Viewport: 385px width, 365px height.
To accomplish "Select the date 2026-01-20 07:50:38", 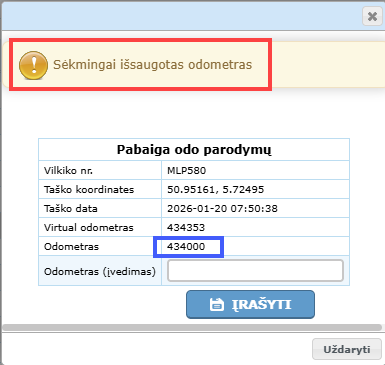I will click(x=222, y=209).
